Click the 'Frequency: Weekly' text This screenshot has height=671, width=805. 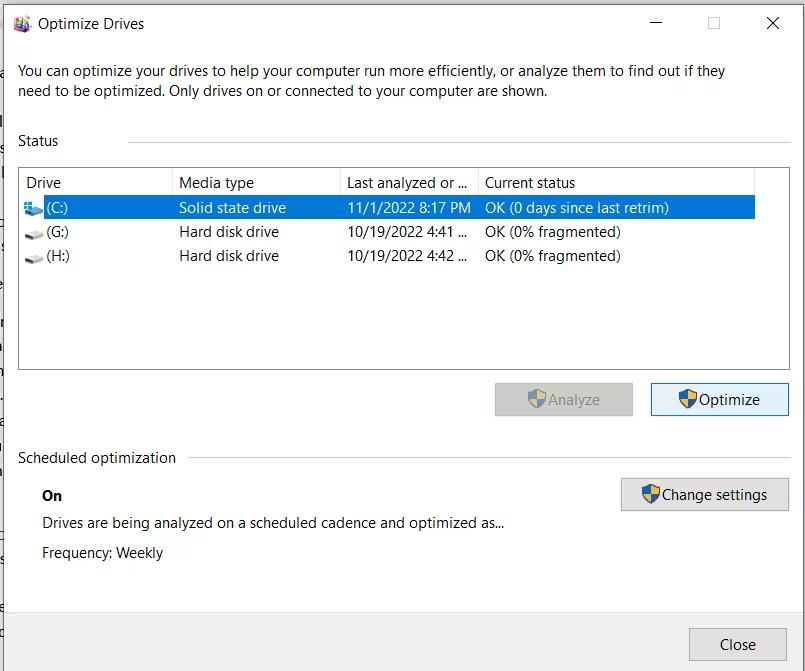pos(102,553)
